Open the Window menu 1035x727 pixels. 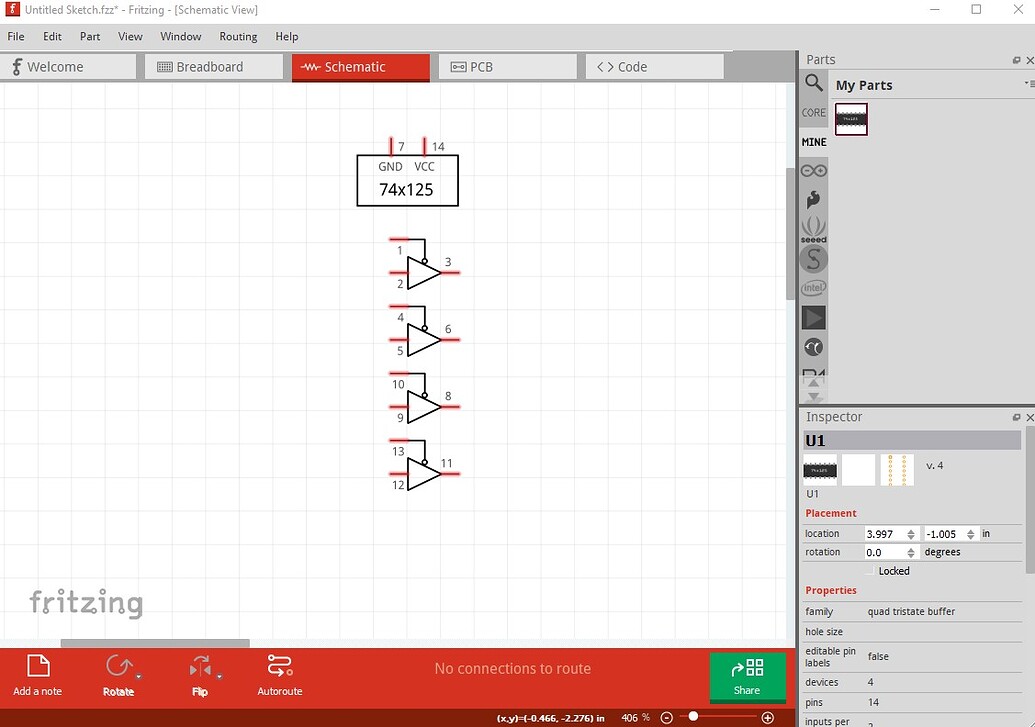point(180,36)
